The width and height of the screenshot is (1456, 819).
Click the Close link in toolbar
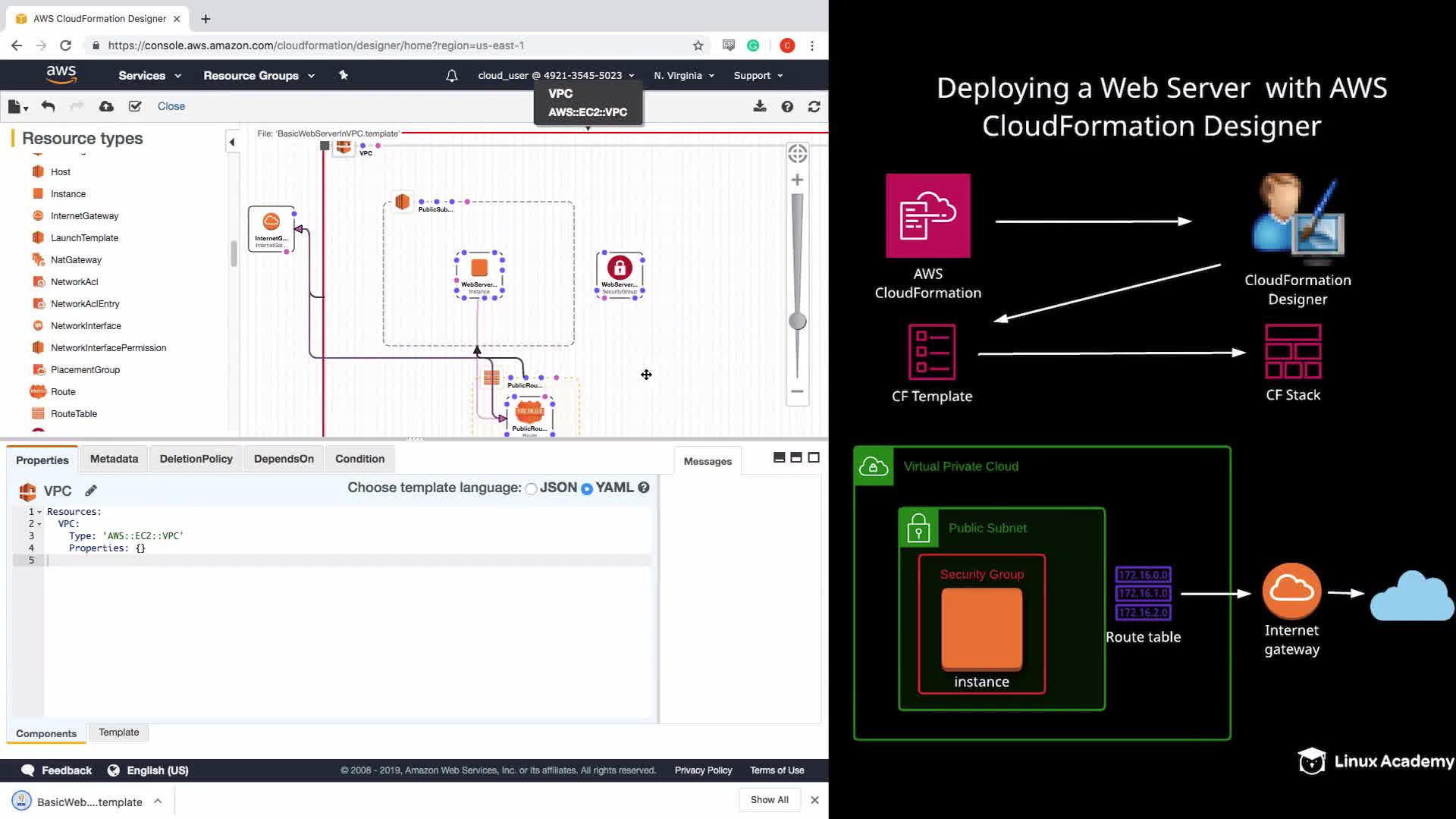pos(171,106)
